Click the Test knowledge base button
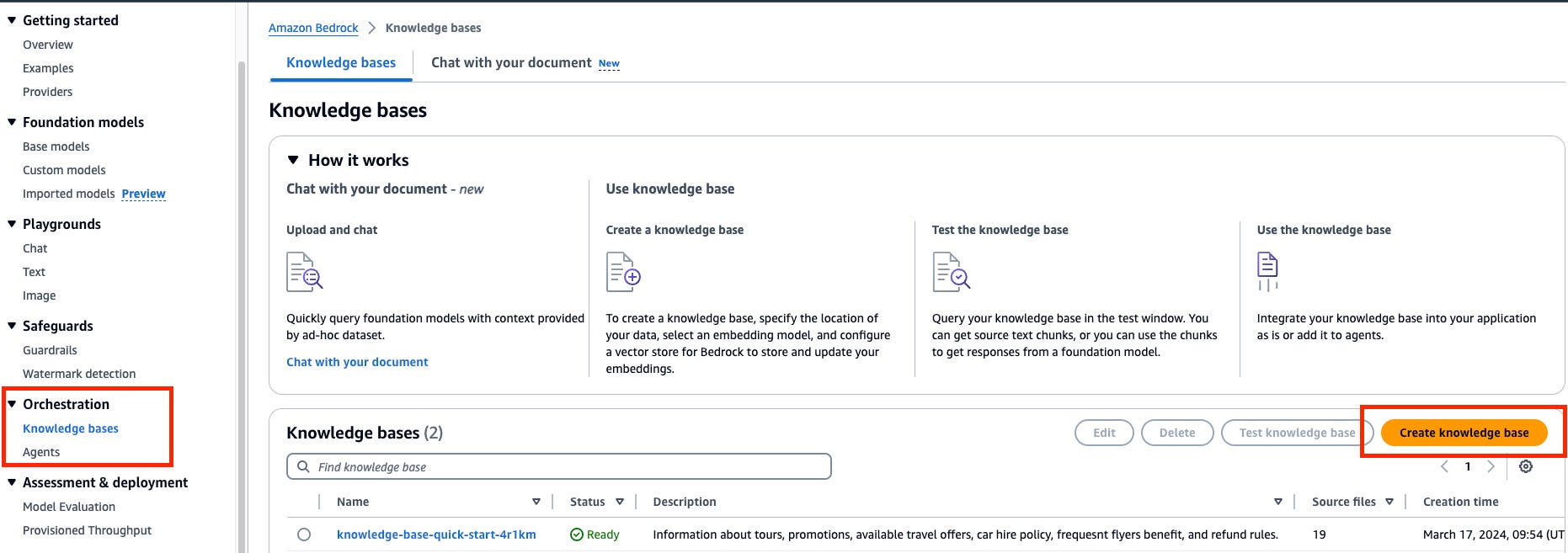The width and height of the screenshot is (1568, 553). point(1297,433)
